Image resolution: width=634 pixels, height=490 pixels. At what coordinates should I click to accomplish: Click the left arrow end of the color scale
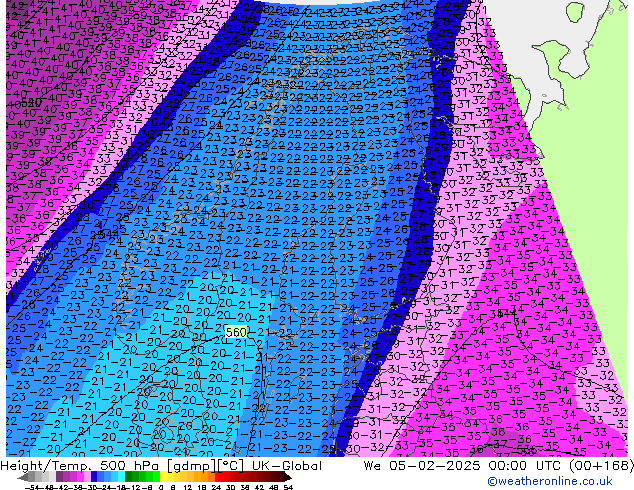(x=23, y=477)
